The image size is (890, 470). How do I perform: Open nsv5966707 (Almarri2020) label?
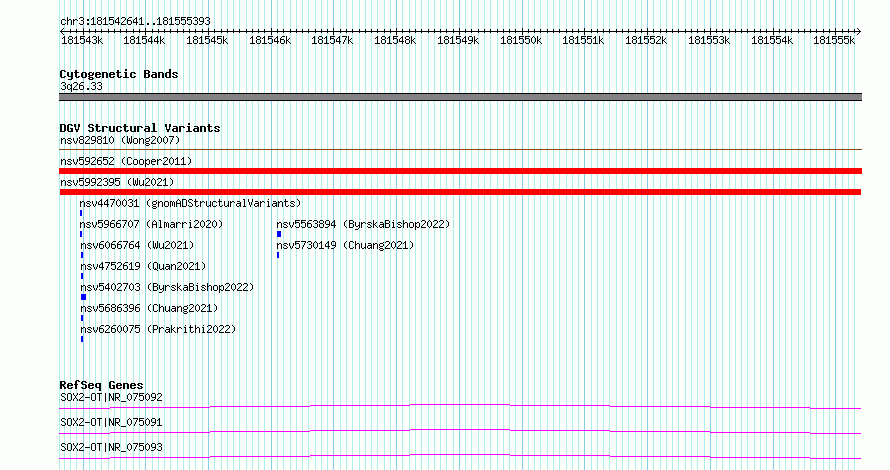pyautogui.click(x=152, y=224)
